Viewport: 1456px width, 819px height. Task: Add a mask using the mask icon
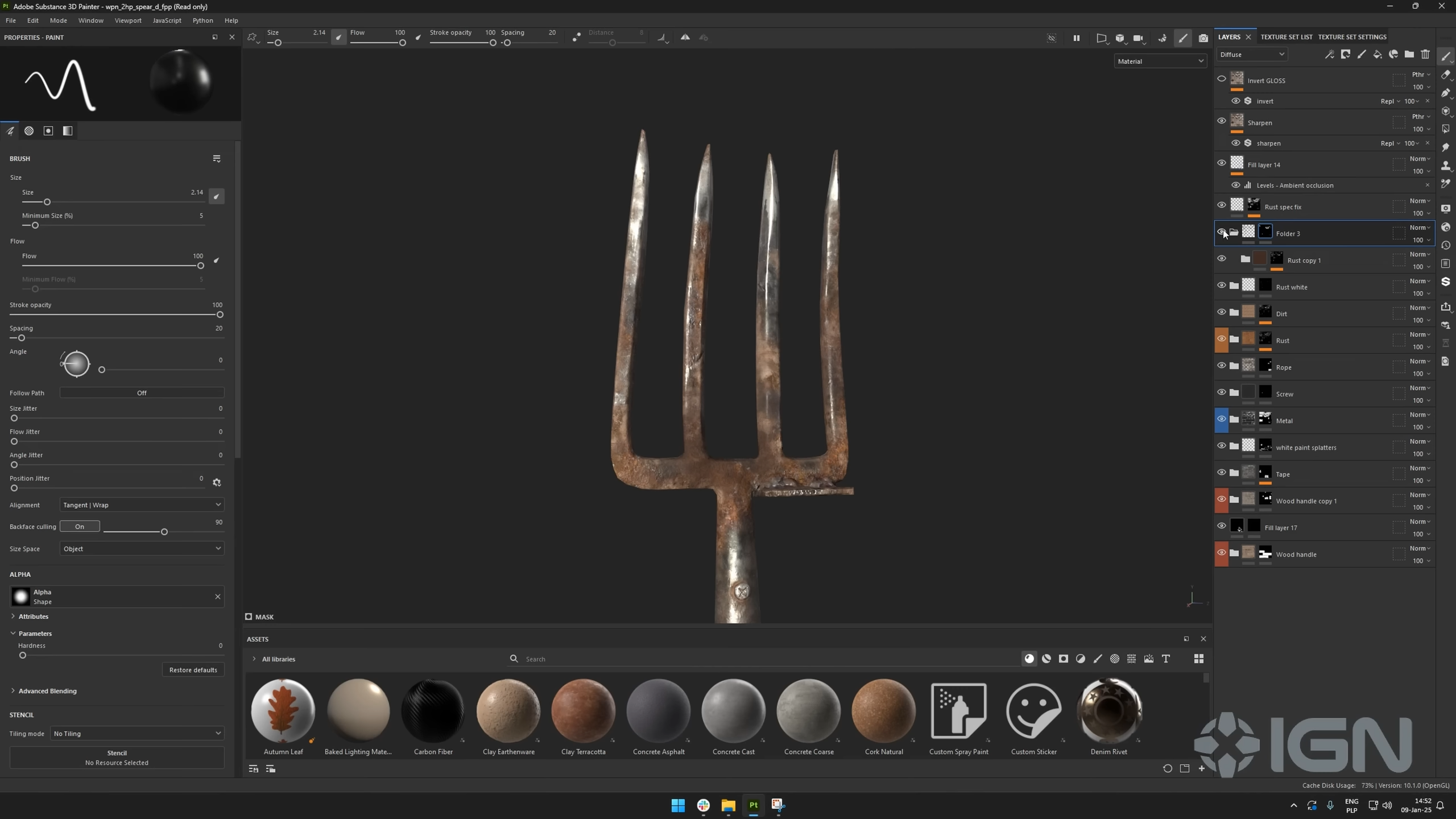pos(1346,55)
